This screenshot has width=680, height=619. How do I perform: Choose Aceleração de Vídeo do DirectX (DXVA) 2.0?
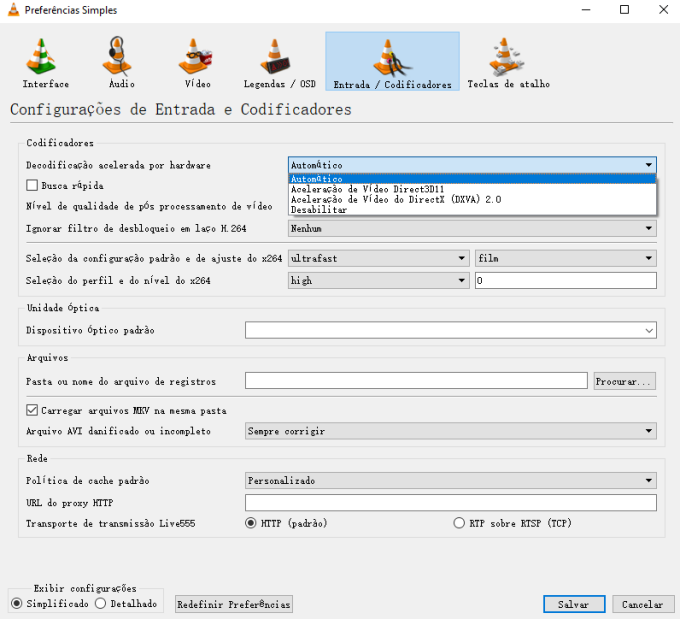[472, 200]
